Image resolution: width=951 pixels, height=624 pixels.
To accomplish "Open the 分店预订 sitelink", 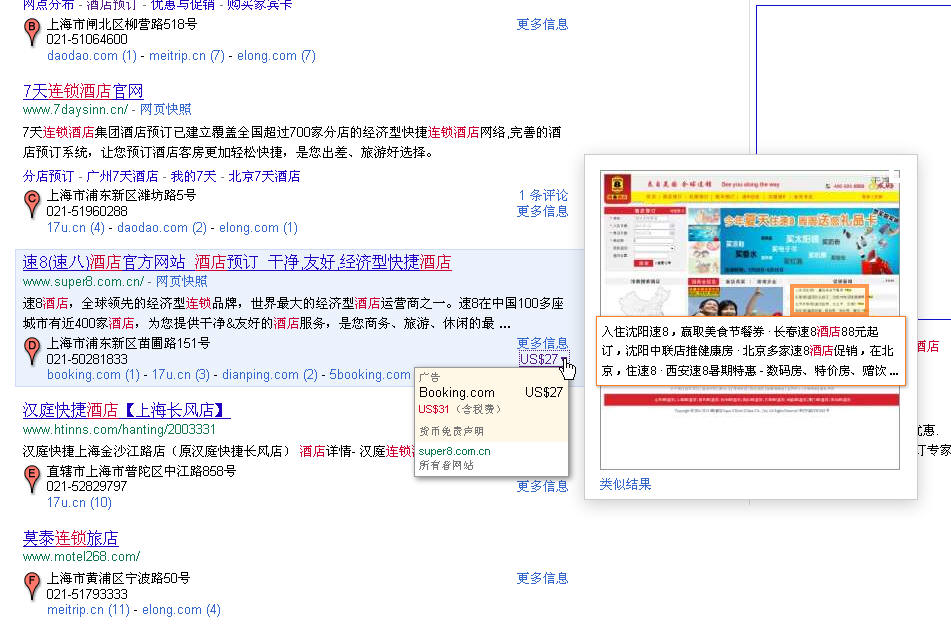I will pos(49,176).
